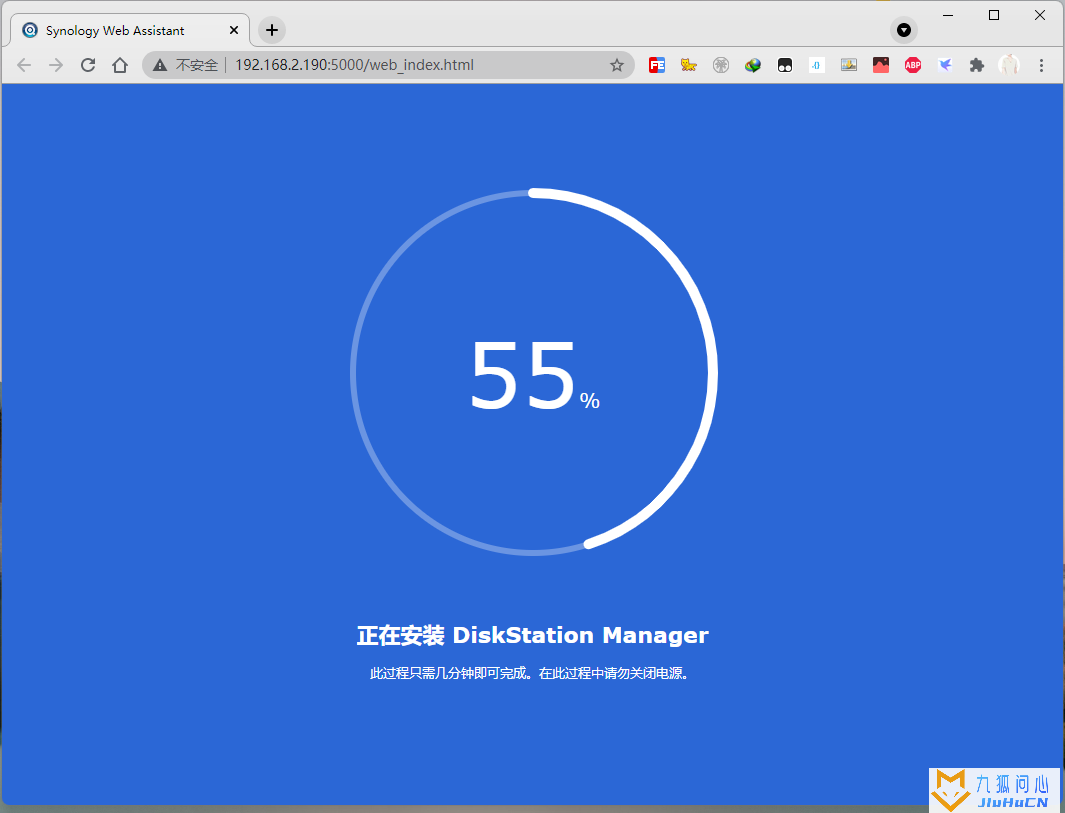Click the image downloader extension icon
1065x813 pixels.
848,65
